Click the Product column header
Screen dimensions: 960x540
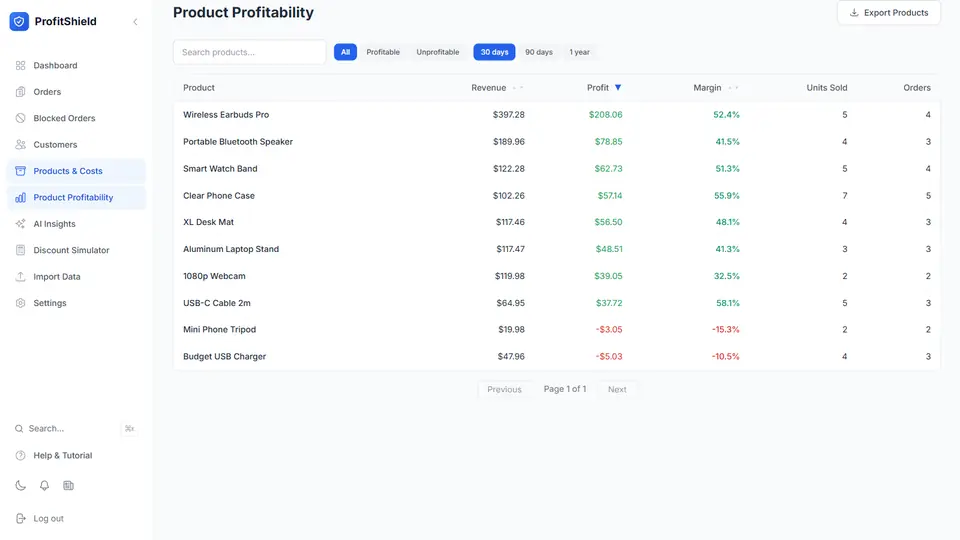199,88
